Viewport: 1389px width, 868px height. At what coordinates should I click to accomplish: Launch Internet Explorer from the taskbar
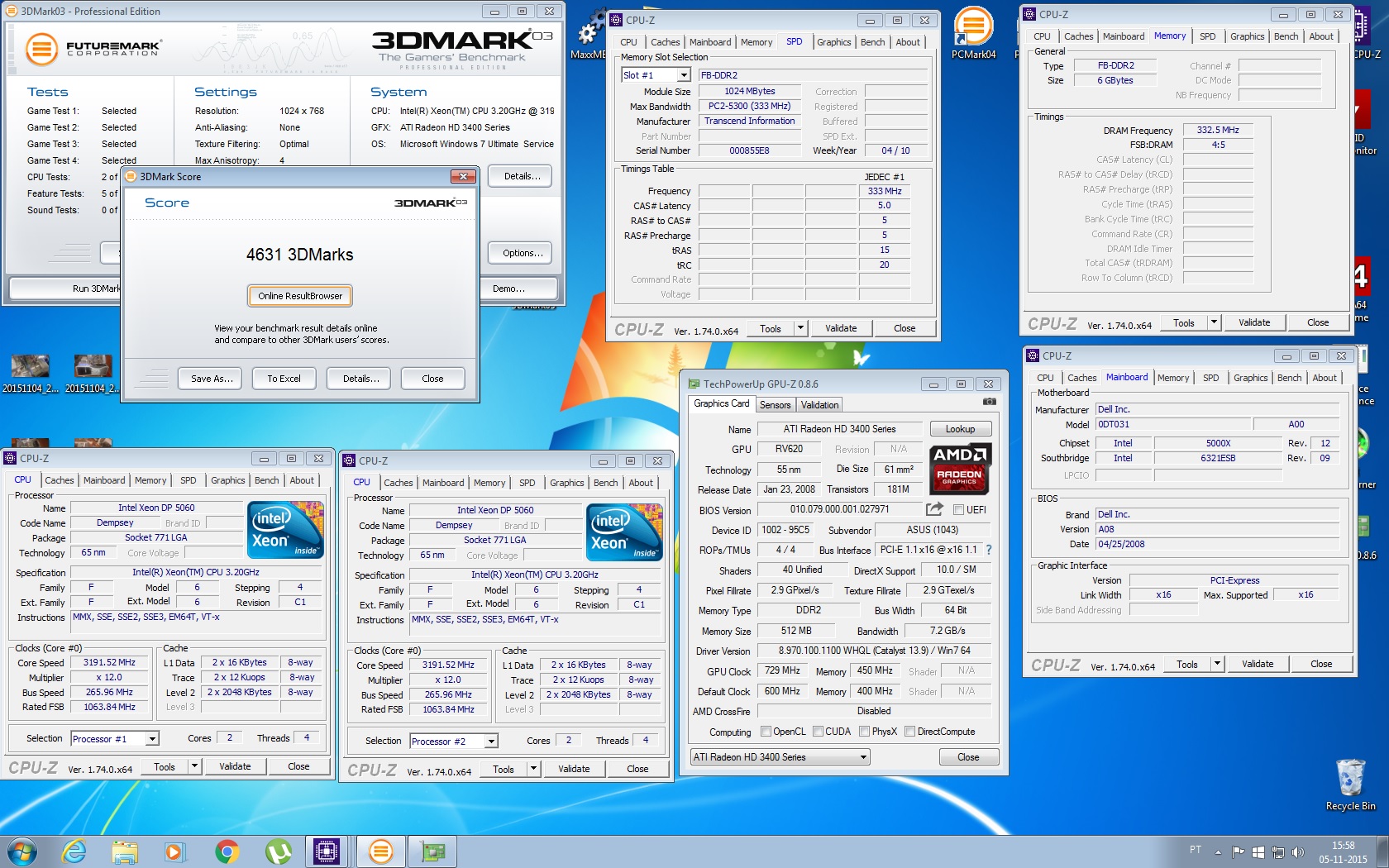74,851
